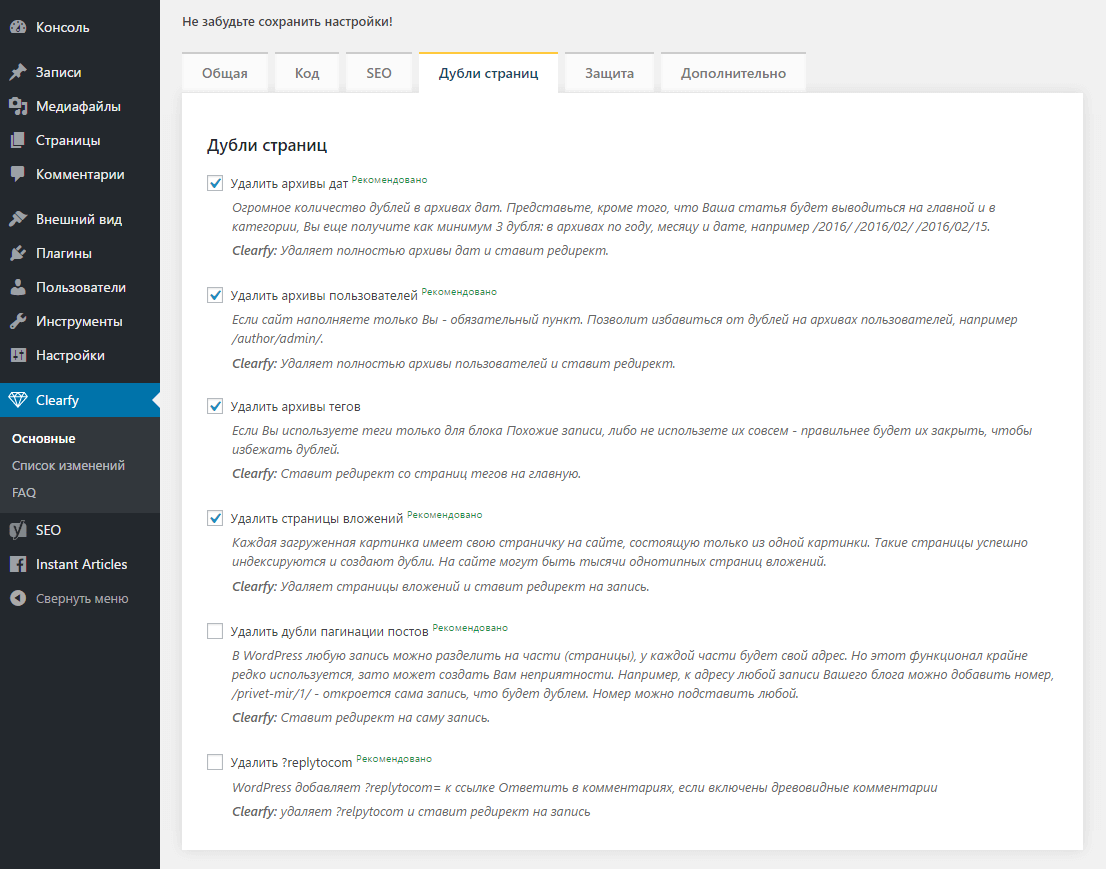Click the Комментарии speech bubble icon
The image size is (1106, 869).
(18, 174)
